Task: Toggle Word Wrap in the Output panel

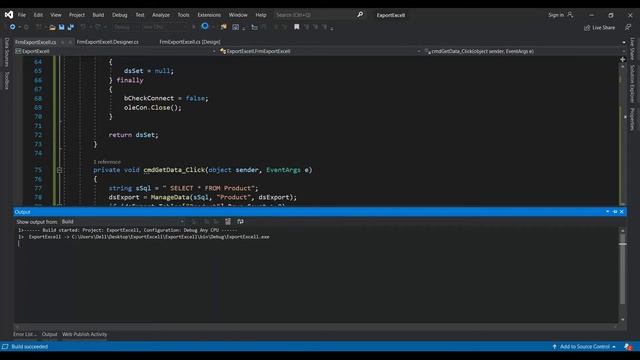Action: click(240, 222)
